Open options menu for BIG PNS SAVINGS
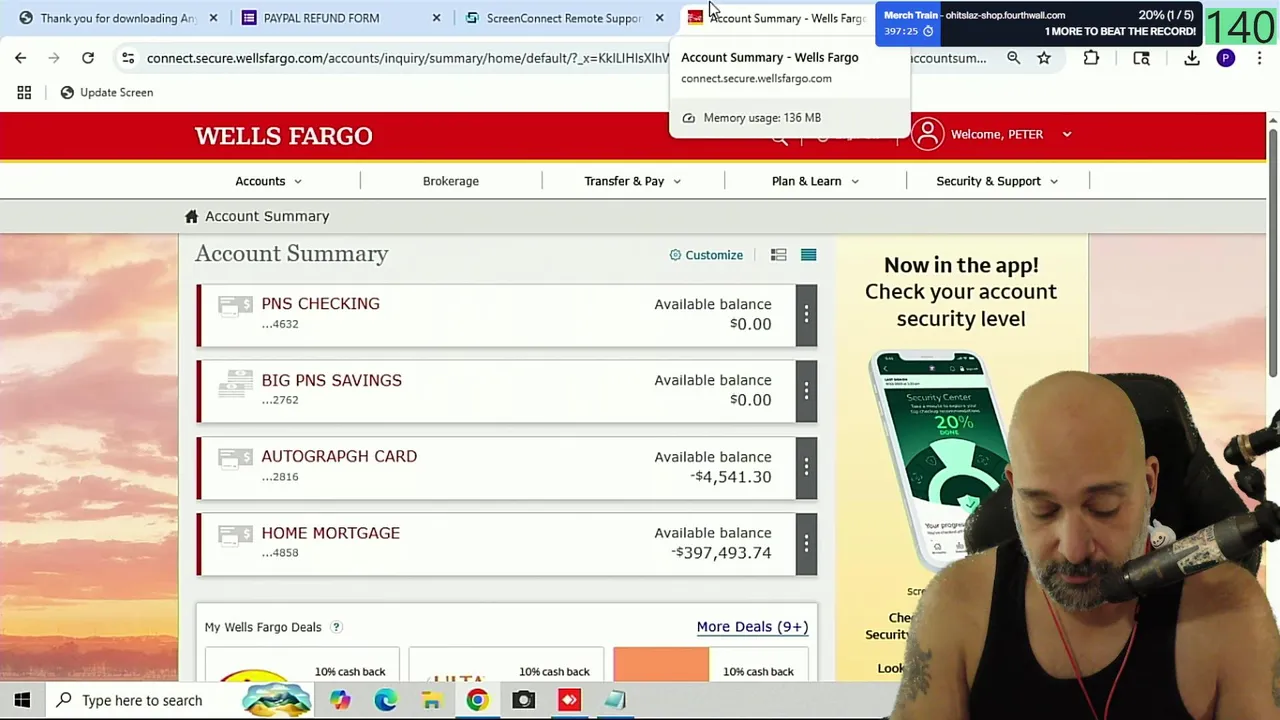Image resolution: width=1280 pixels, height=720 pixels. pyautogui.click(x=806, y=391)
